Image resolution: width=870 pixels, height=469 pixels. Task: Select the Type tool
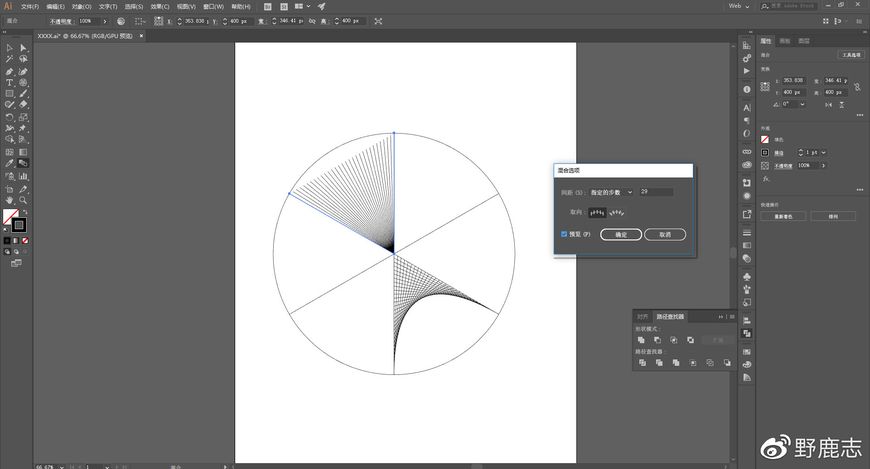pos(9,83)
